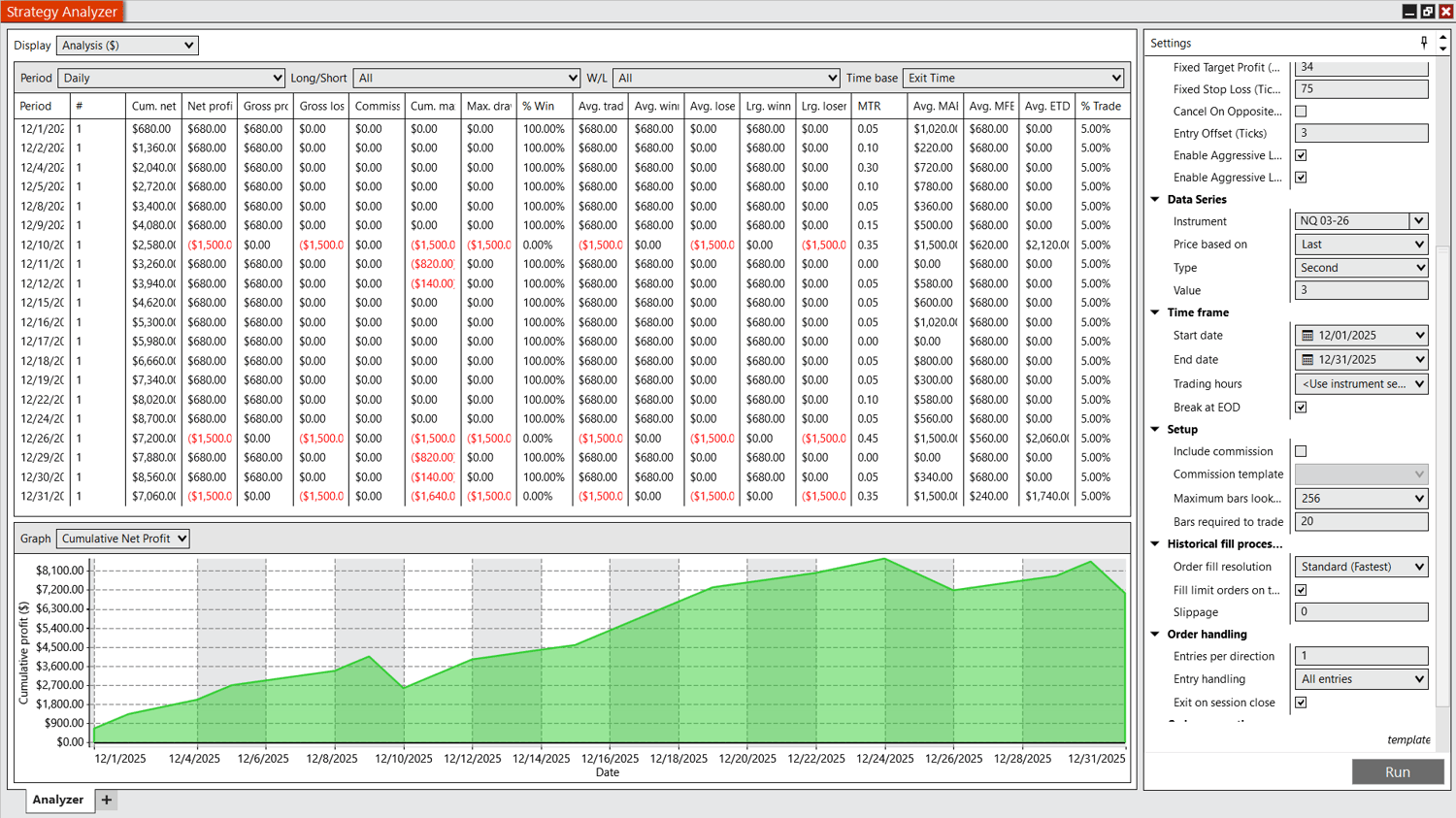This screenshot has height=818, width=1456.
Task: Click the $7,060.00 cumulative net cell
Action: coord(153,497)
